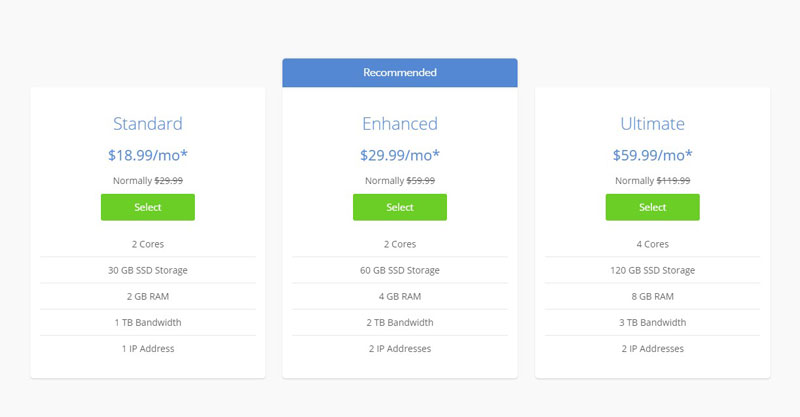Click the $29.99/mo* price
Image resolution: width=800 pixels, height=417 pixels.
[399, 155]
